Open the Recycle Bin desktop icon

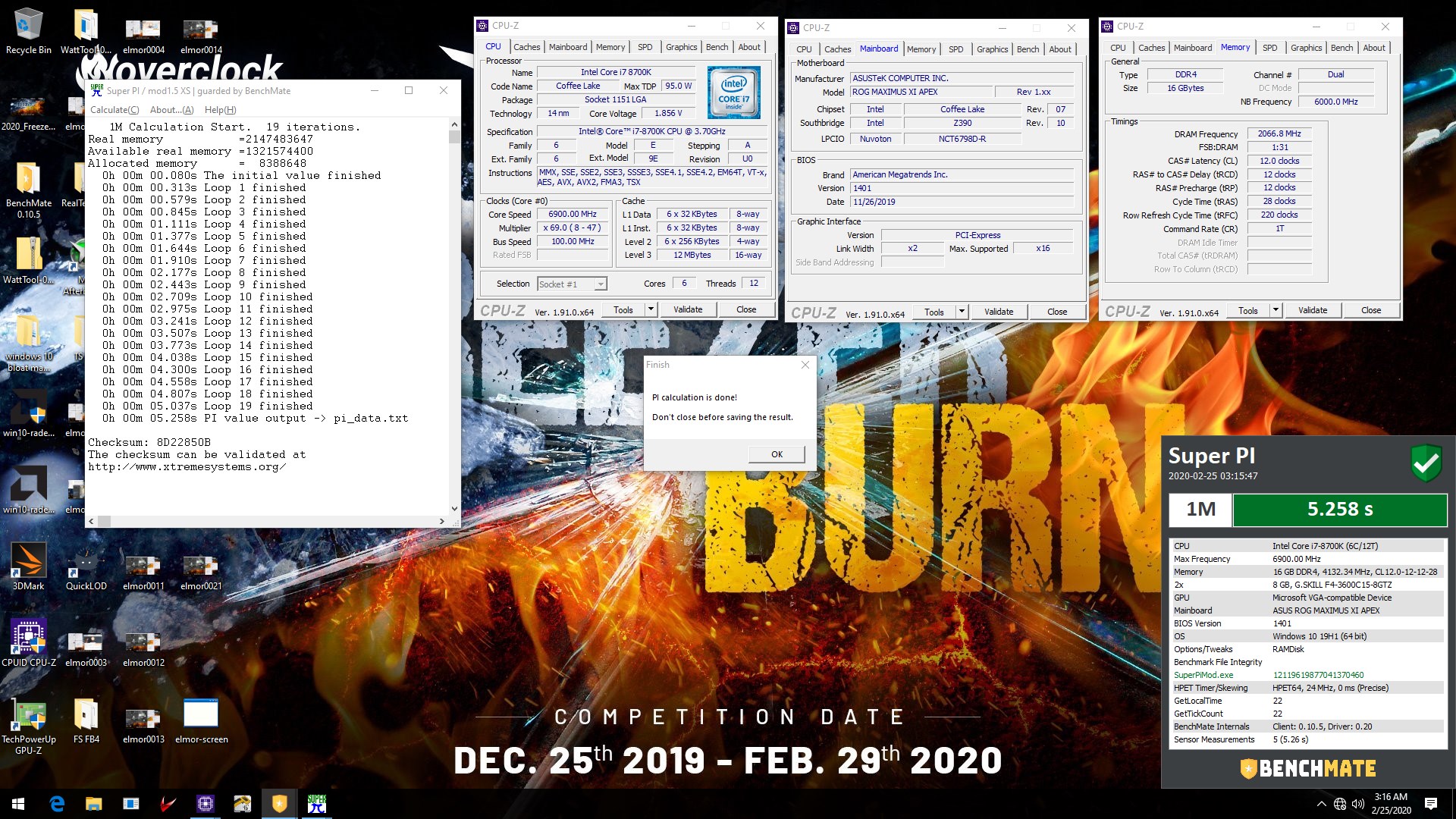(x=28, y=32)
